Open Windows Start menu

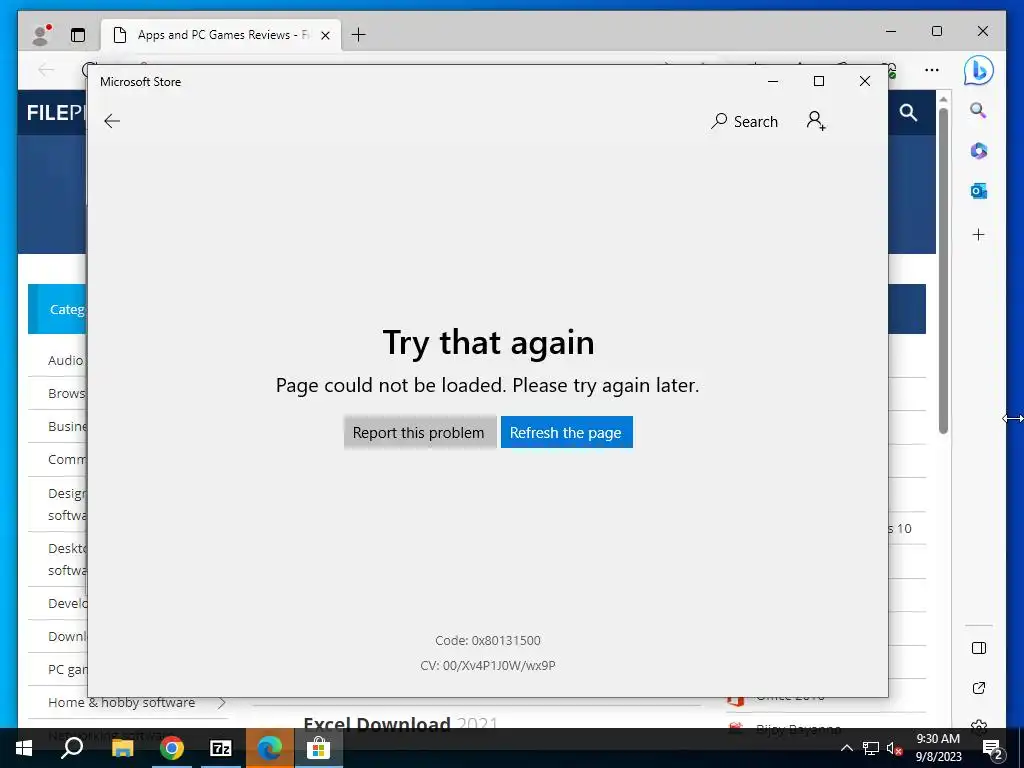(x=24, y=748)
